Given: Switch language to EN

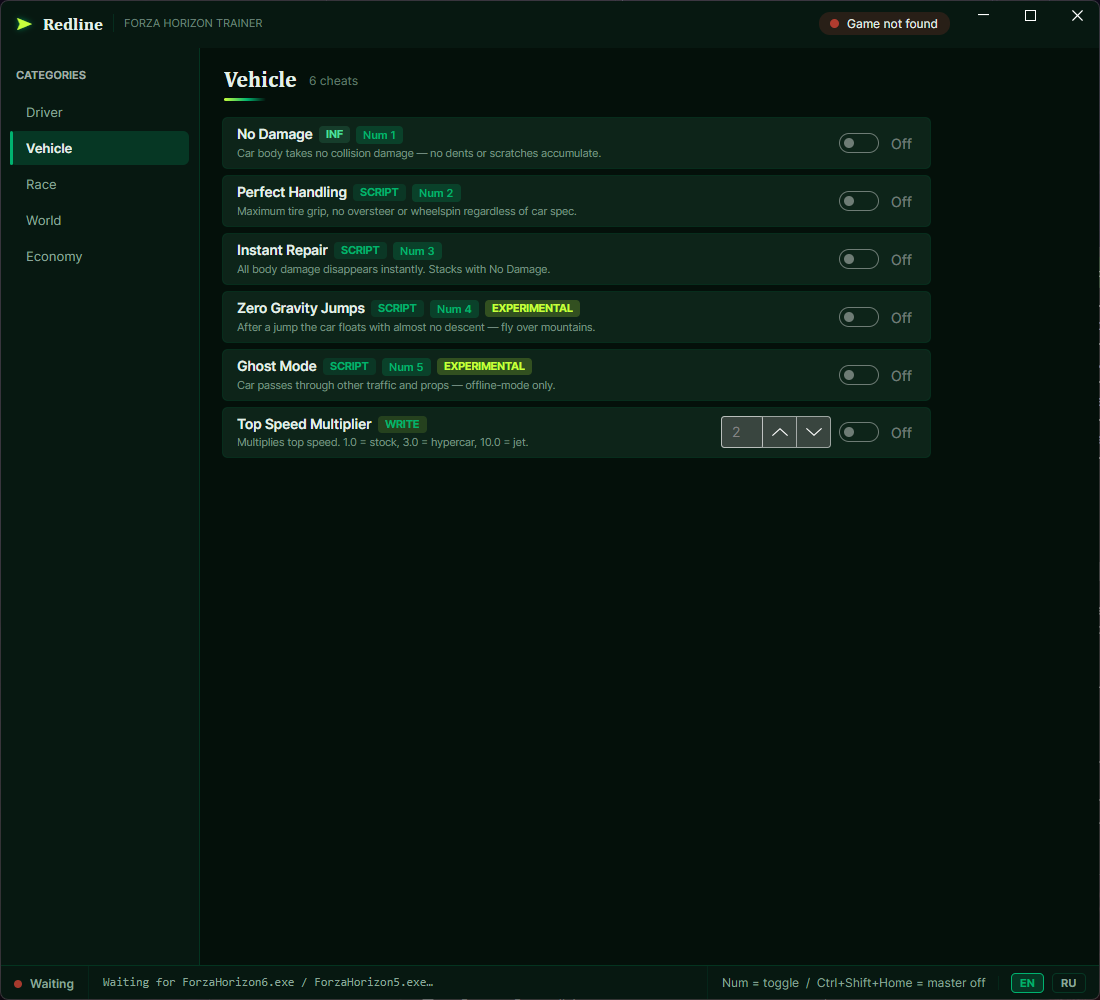Looking at the screenshot, I should [1027, 983].
